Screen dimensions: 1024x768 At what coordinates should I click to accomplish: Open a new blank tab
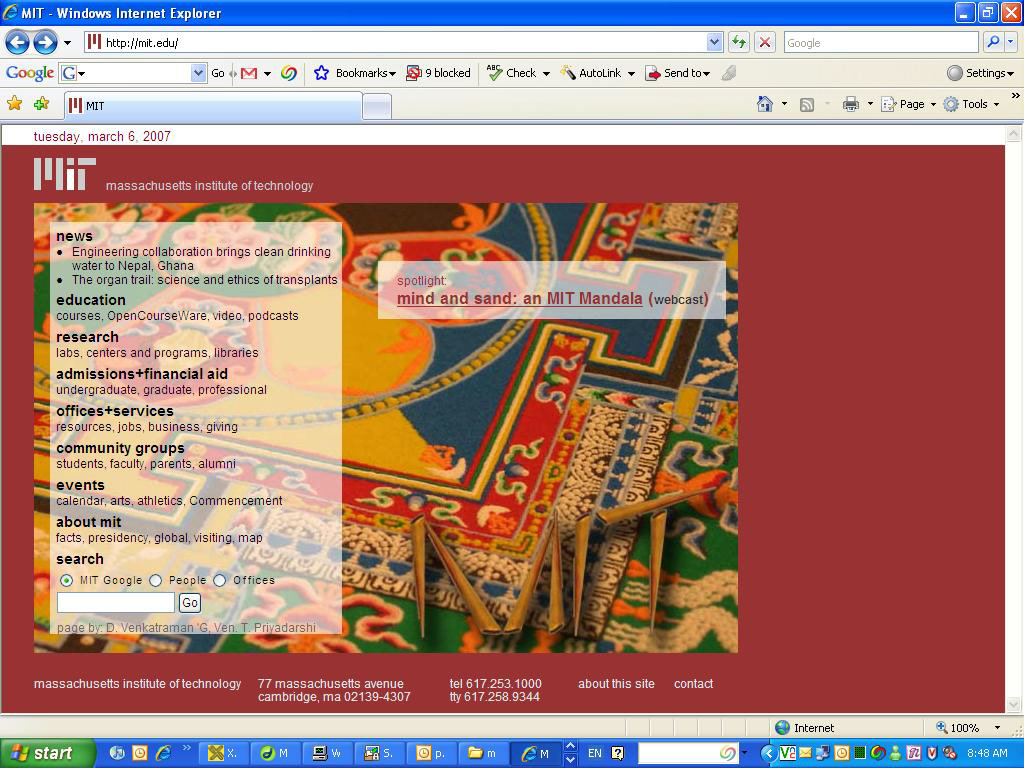[x=377, y=106]
